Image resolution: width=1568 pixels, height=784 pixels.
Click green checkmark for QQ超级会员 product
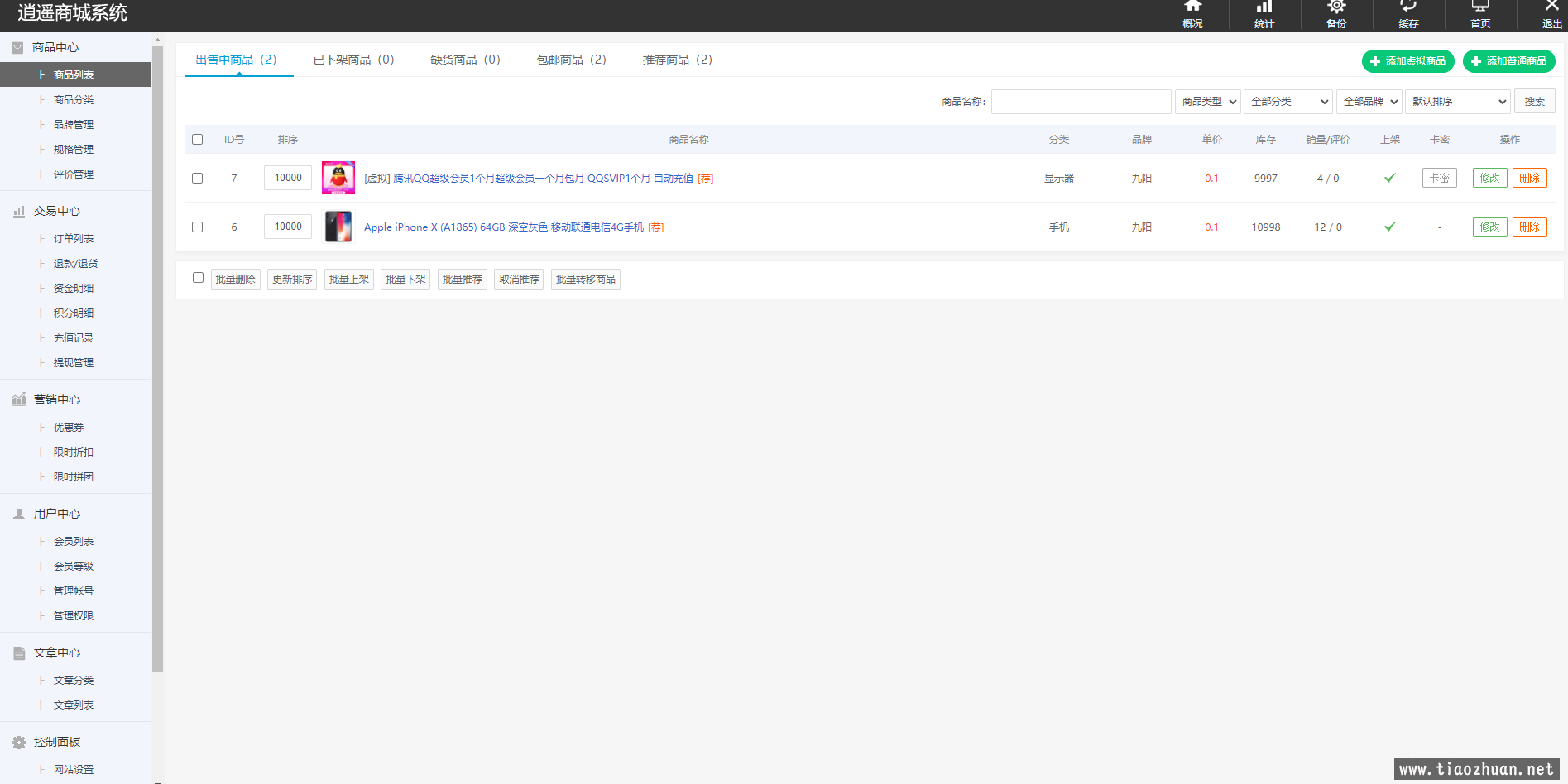point(1390,178)
